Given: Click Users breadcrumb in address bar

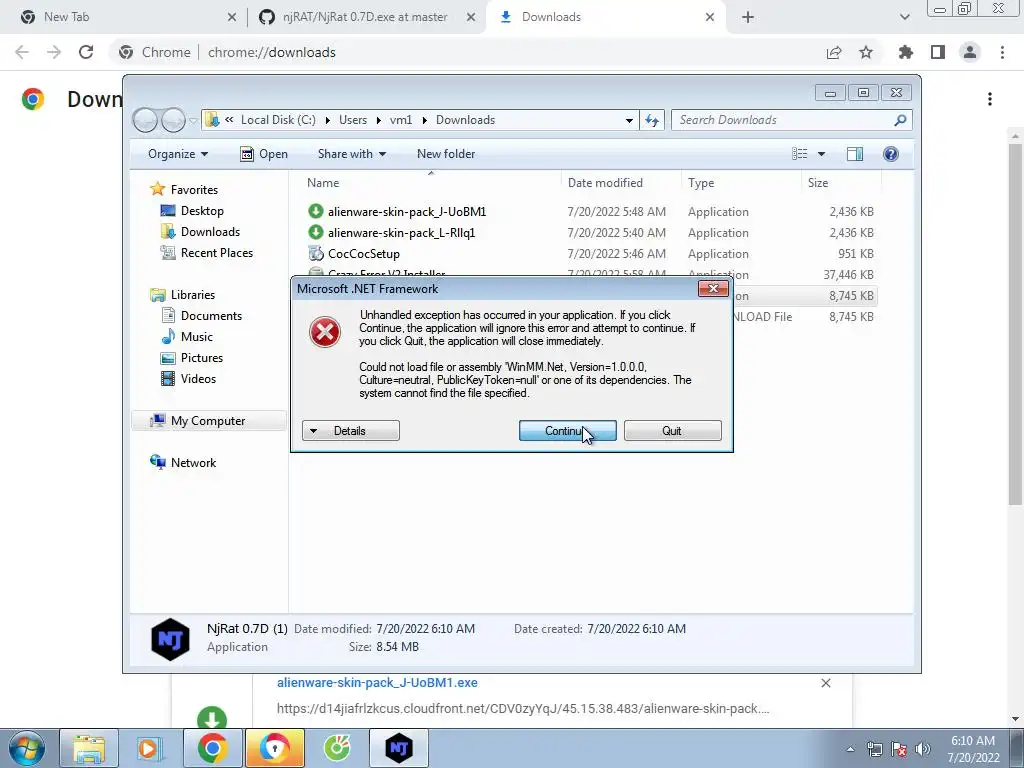Looking at the screenshot, I should point(353,120).
